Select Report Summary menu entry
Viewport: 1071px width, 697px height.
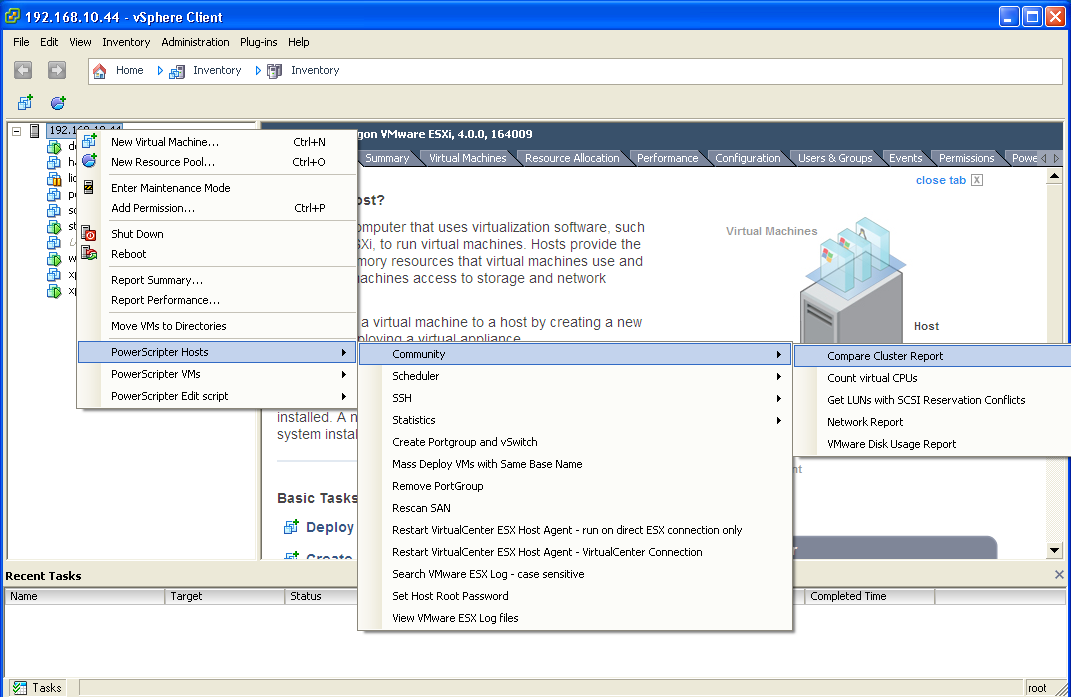click(217, 280)
